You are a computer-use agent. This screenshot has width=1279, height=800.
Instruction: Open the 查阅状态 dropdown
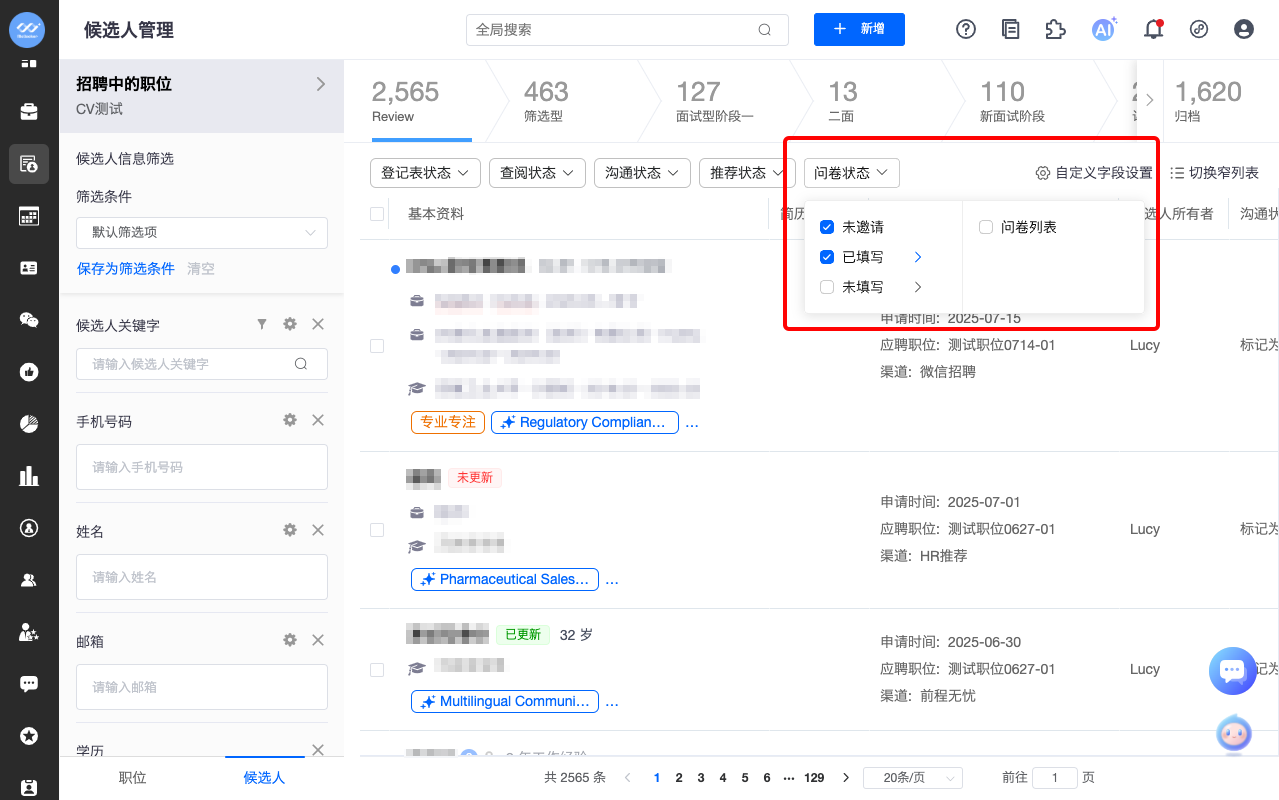[x=538, y=173]
